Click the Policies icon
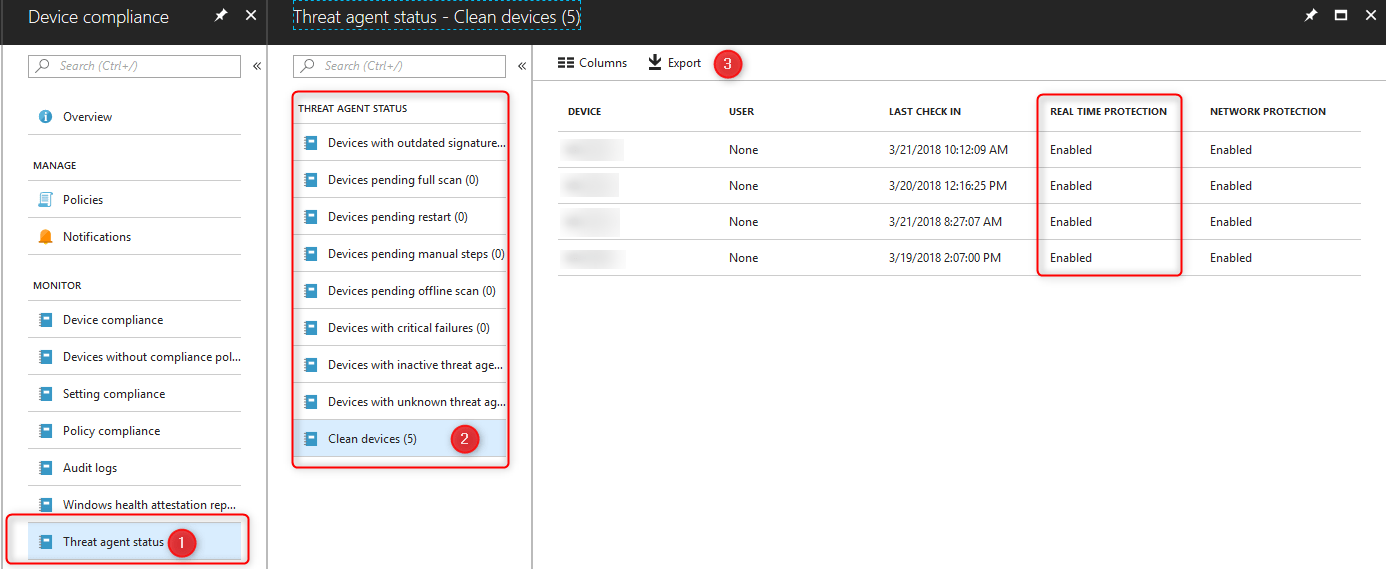The image size is (1386, 569). 45,200
